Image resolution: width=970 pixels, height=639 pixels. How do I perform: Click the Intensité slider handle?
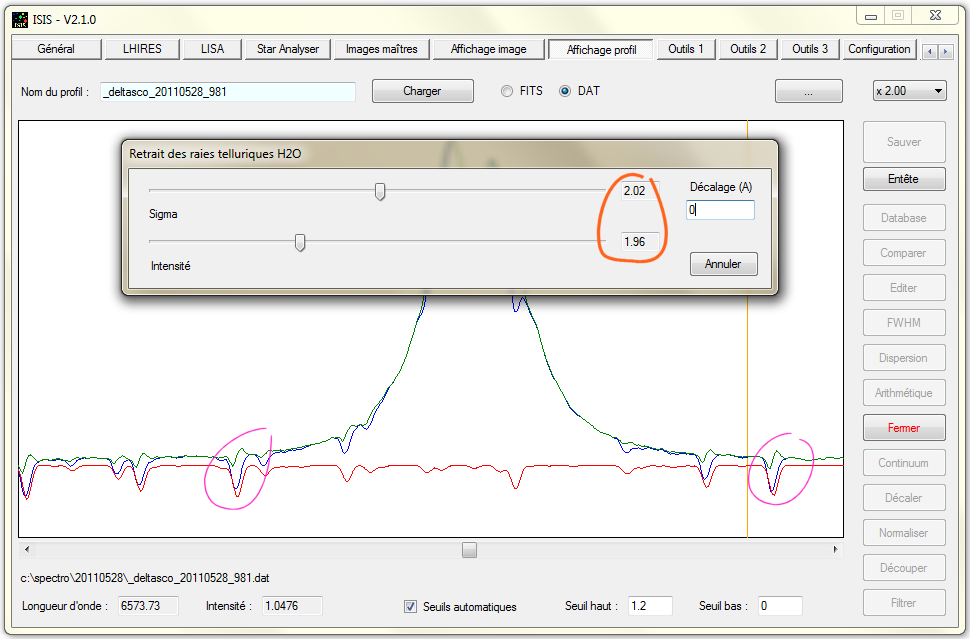[300, 242]
